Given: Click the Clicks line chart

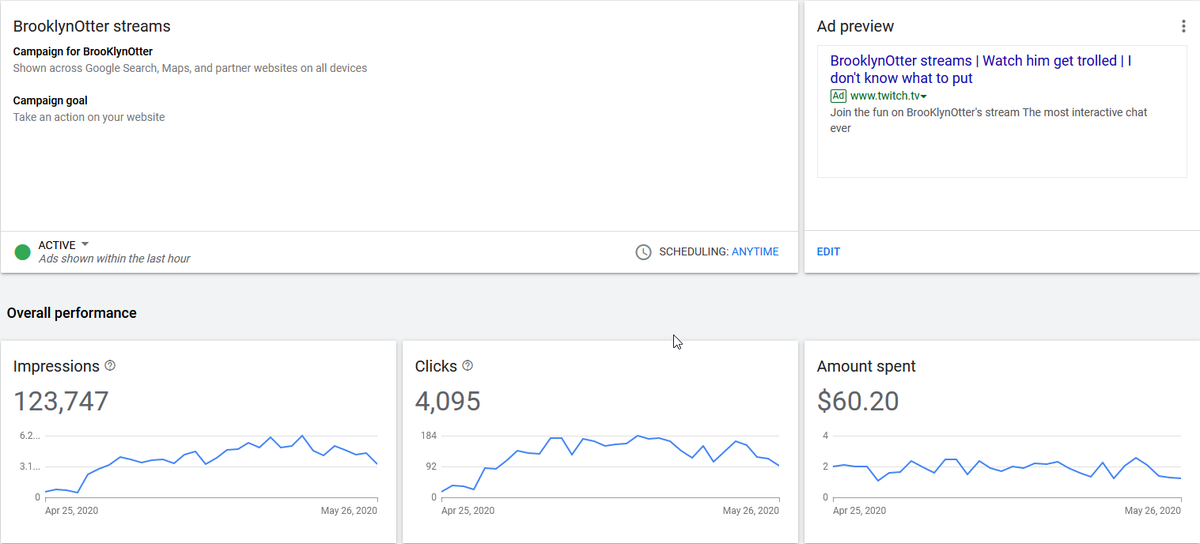Looking at the screenshot, I should click(x=611, y=466).
